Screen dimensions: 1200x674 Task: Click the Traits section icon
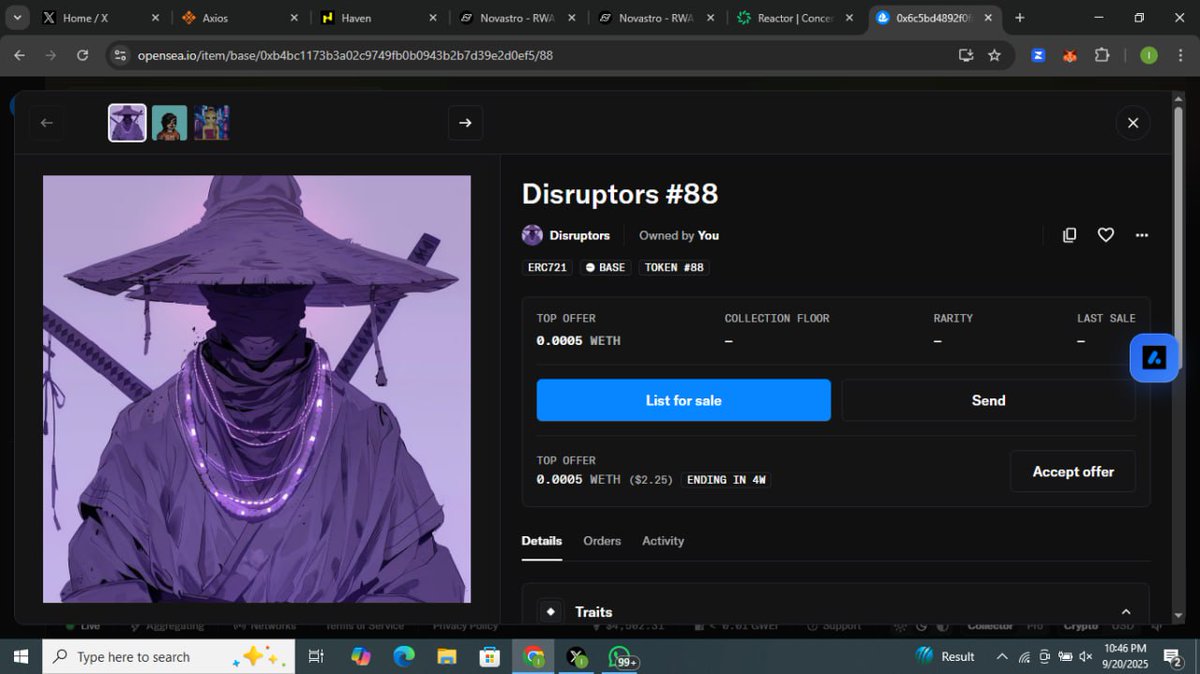[x=550, y=611]
